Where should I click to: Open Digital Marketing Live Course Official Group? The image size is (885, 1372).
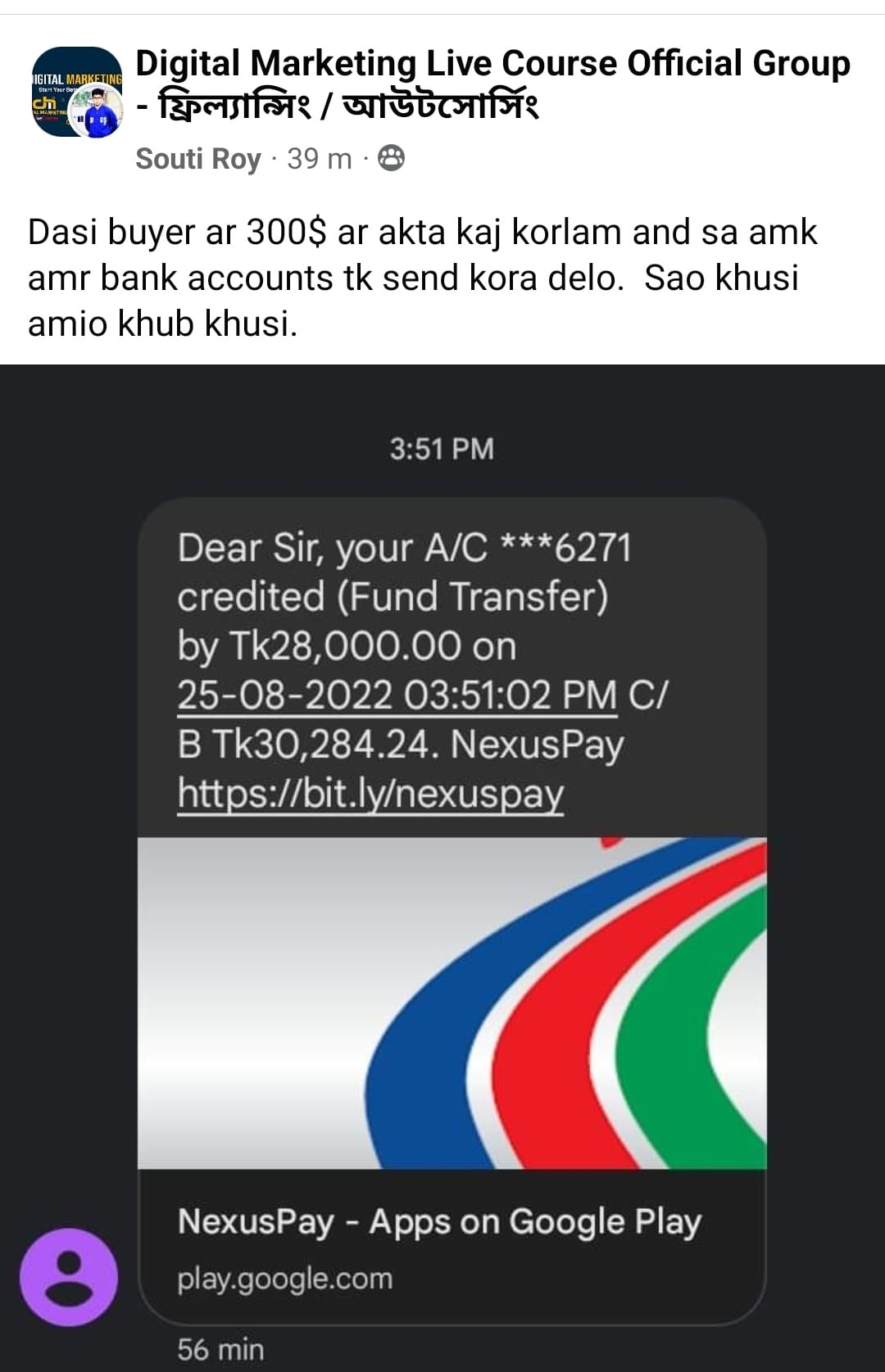(492, 63)
